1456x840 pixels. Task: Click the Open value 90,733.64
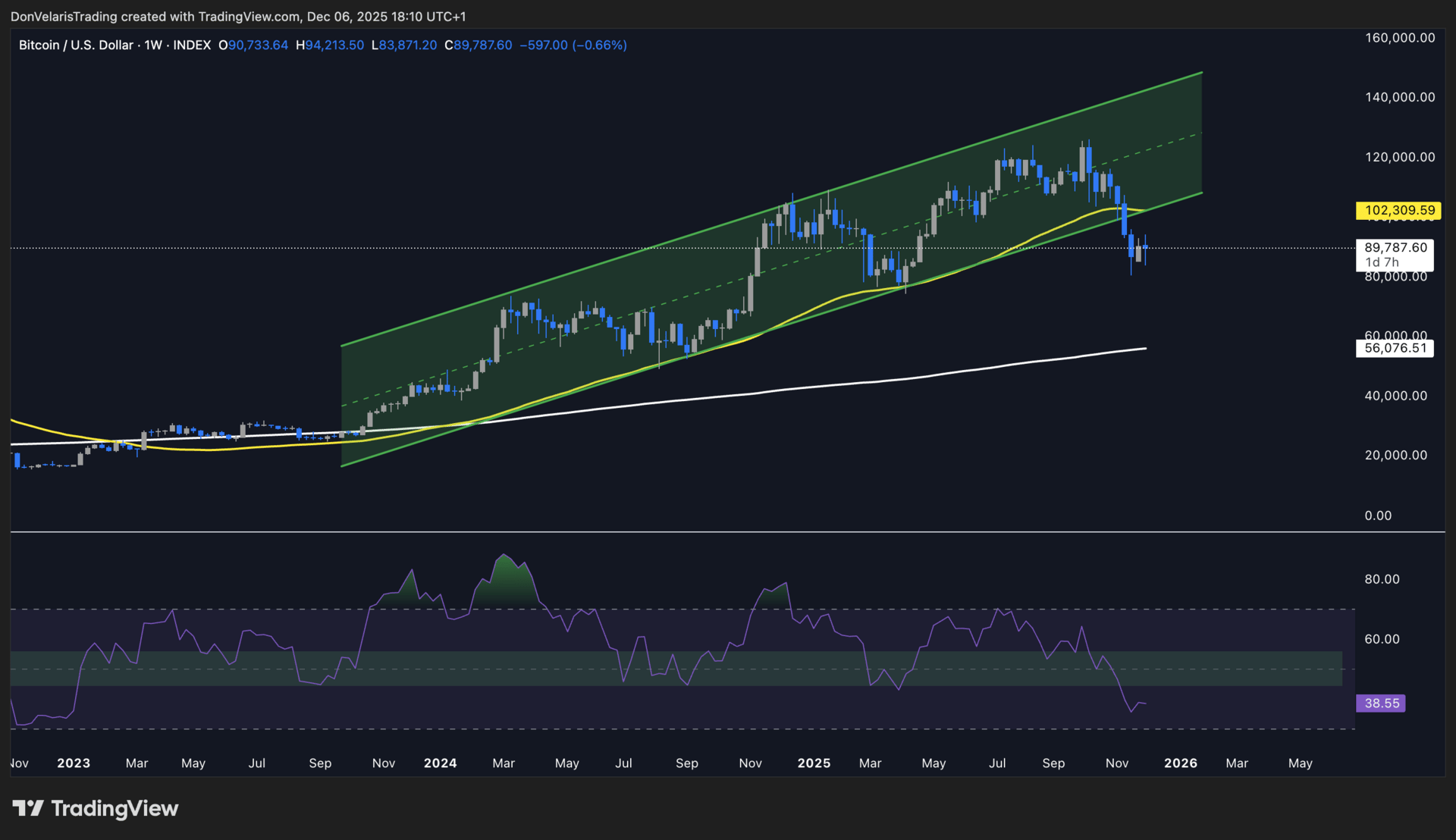258,45
